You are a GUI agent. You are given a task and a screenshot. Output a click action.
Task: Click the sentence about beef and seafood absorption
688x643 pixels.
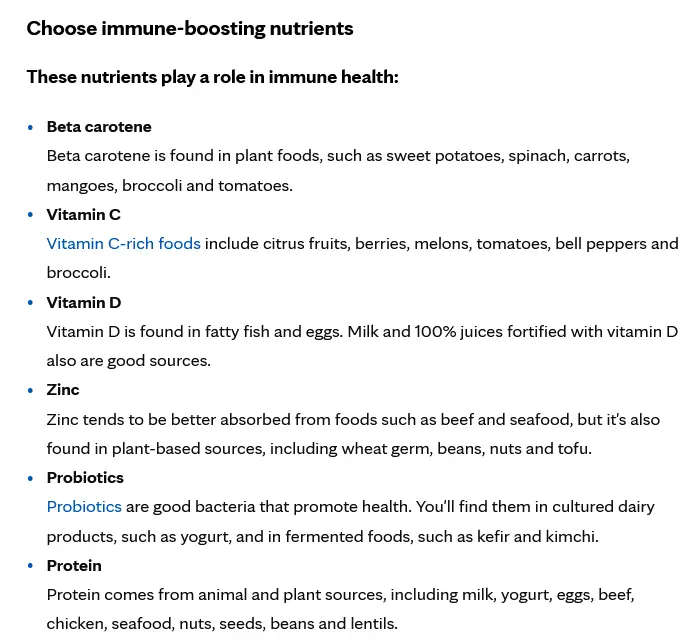pos(353,420)
